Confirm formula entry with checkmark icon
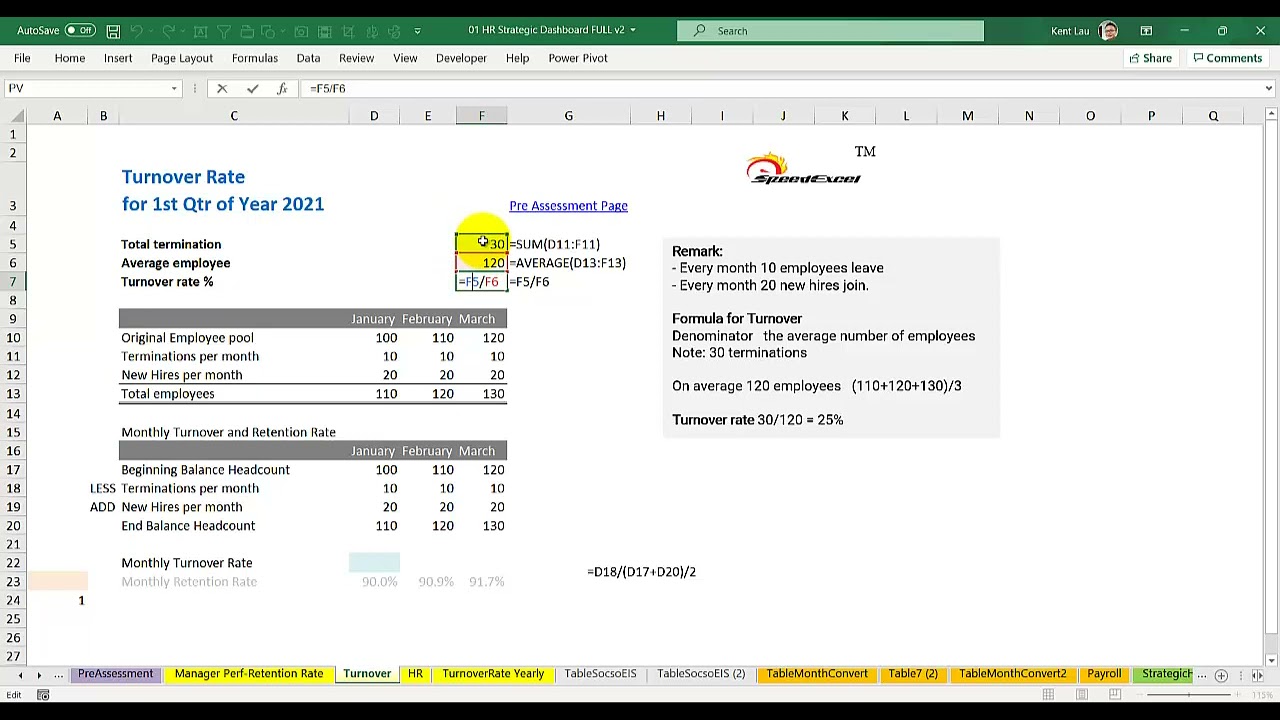 pyautogui.click(x=252, y=89)
